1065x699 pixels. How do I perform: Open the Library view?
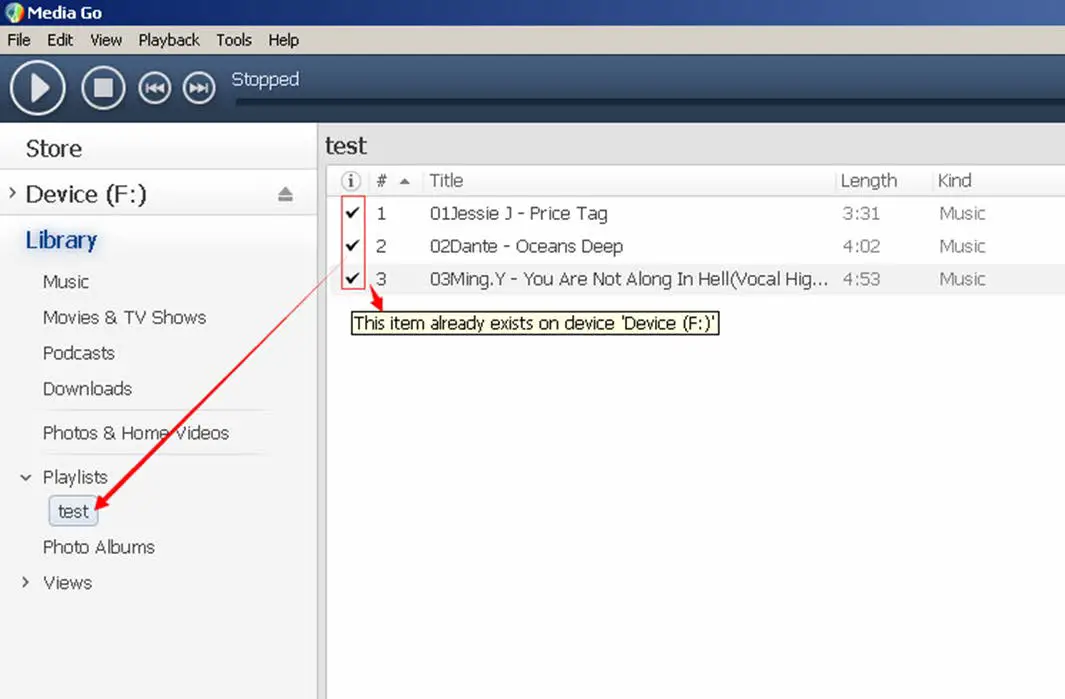tap(61, 240)
